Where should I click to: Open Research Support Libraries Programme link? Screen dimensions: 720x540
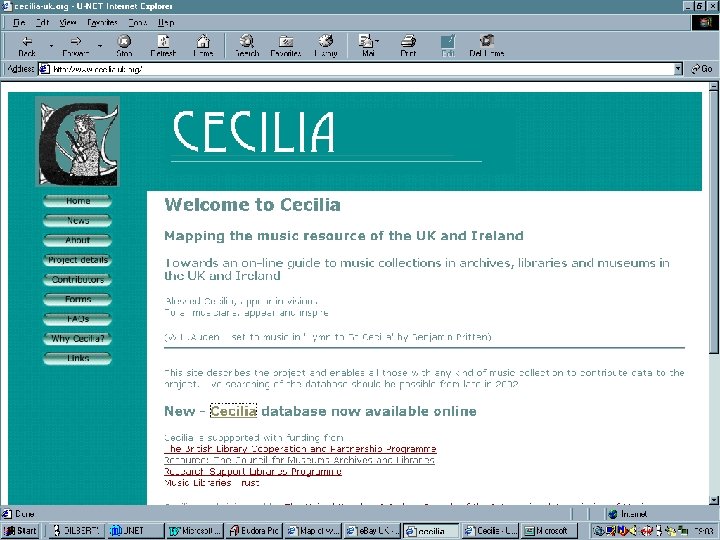pos(253,472)
